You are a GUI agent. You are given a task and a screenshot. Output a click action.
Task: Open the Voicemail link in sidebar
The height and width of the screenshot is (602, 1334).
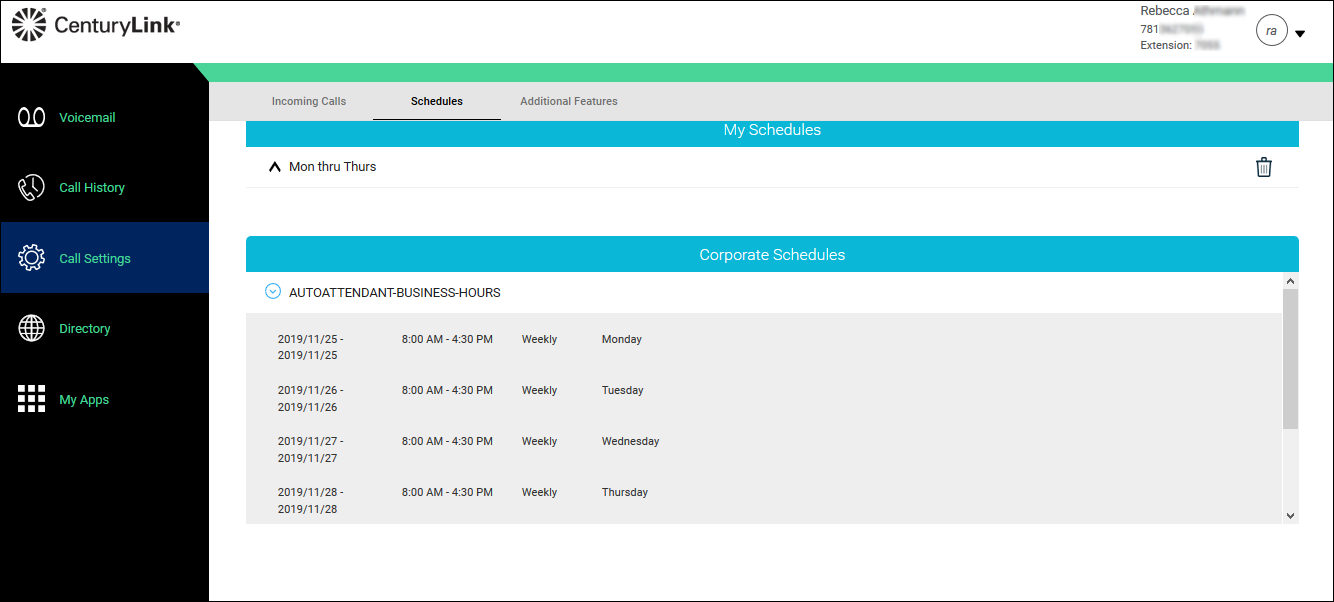coord(87,118)
